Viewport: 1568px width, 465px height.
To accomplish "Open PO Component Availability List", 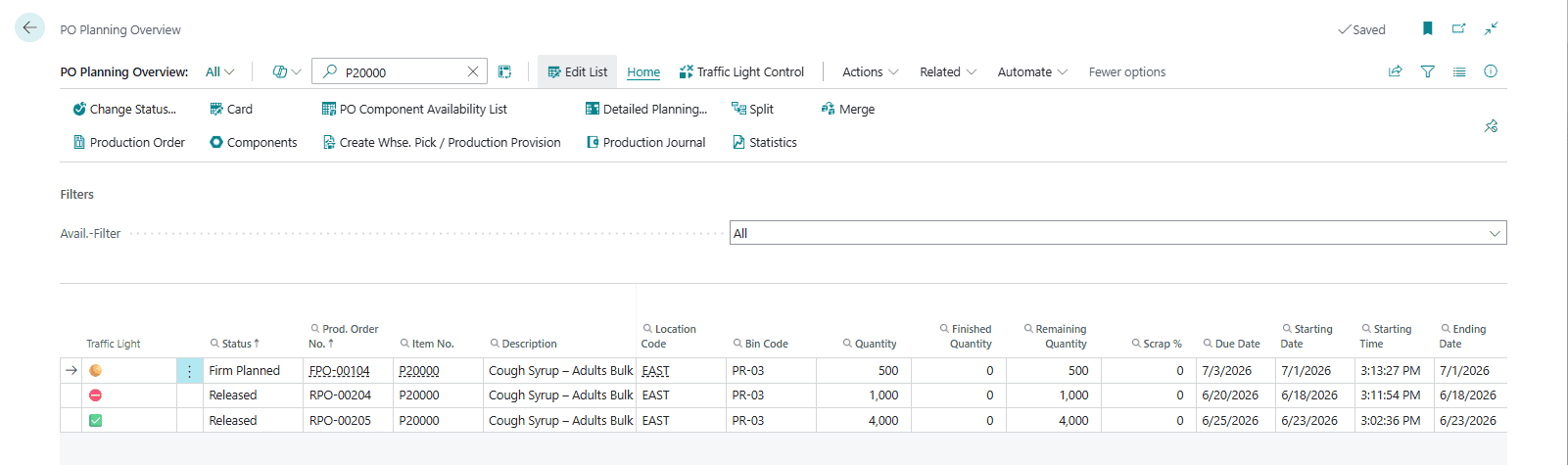I will pyautogui.click(x=415, y=109).
